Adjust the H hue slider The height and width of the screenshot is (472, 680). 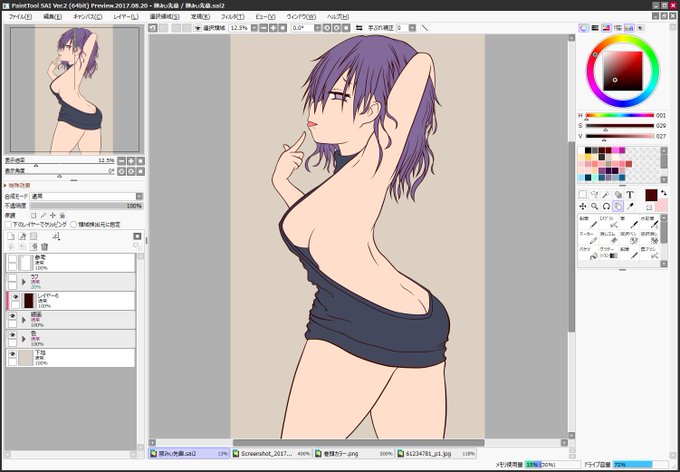pos(619,115)
